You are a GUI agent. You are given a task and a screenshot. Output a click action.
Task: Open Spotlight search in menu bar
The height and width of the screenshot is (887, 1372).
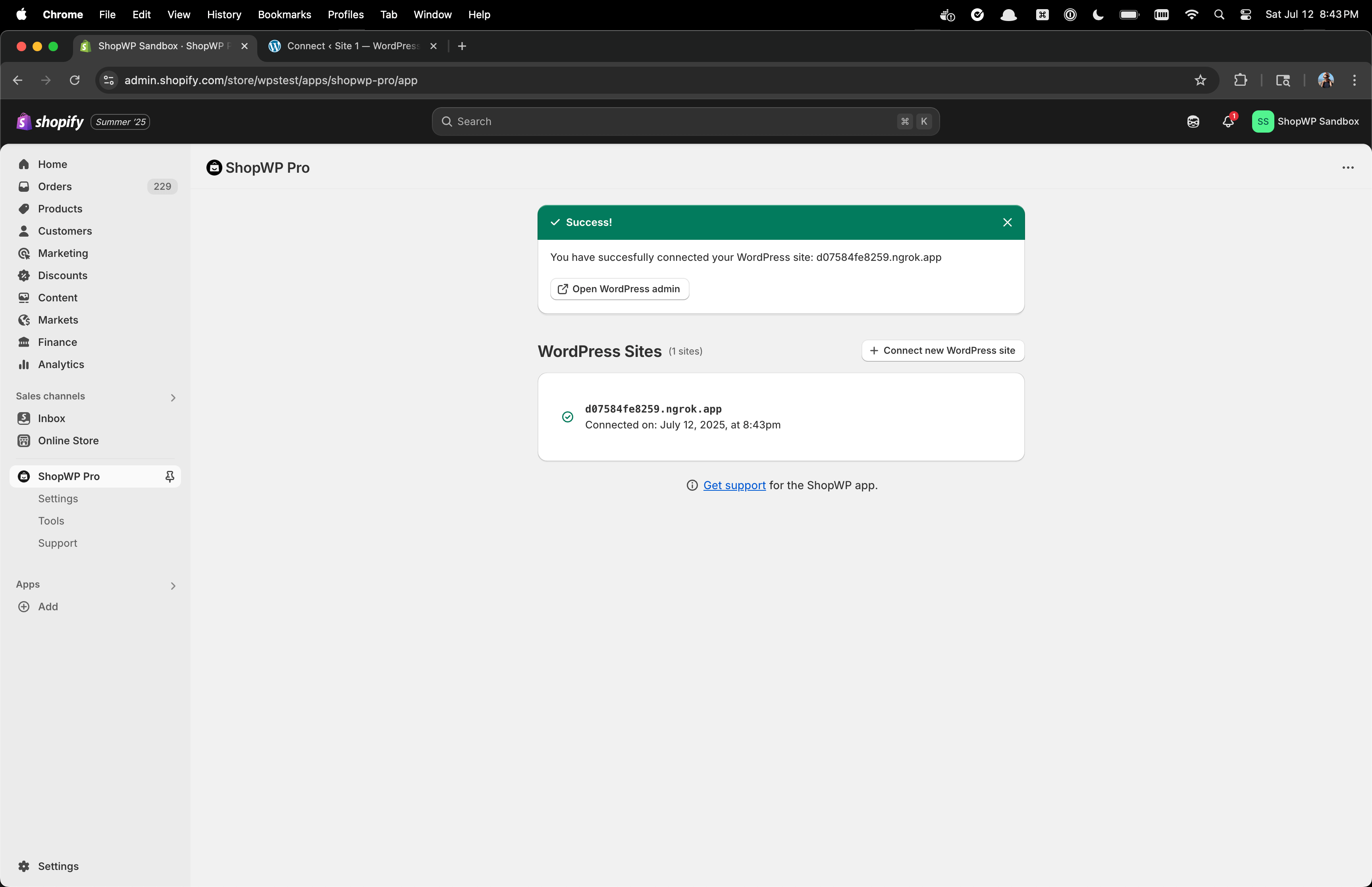click(1219, 14)
